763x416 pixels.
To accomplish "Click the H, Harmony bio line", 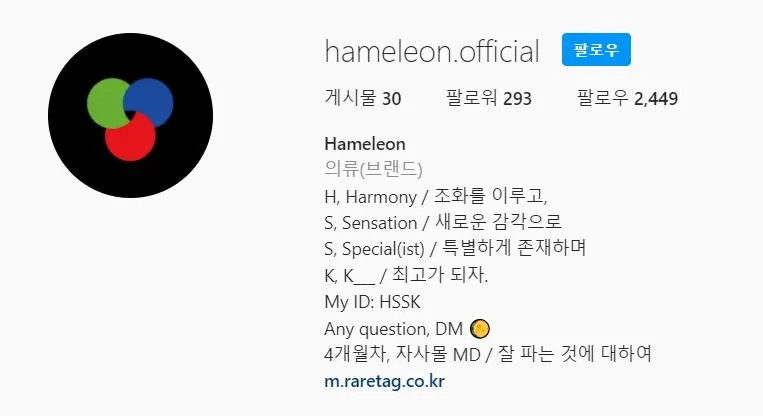I will [436, 197].
